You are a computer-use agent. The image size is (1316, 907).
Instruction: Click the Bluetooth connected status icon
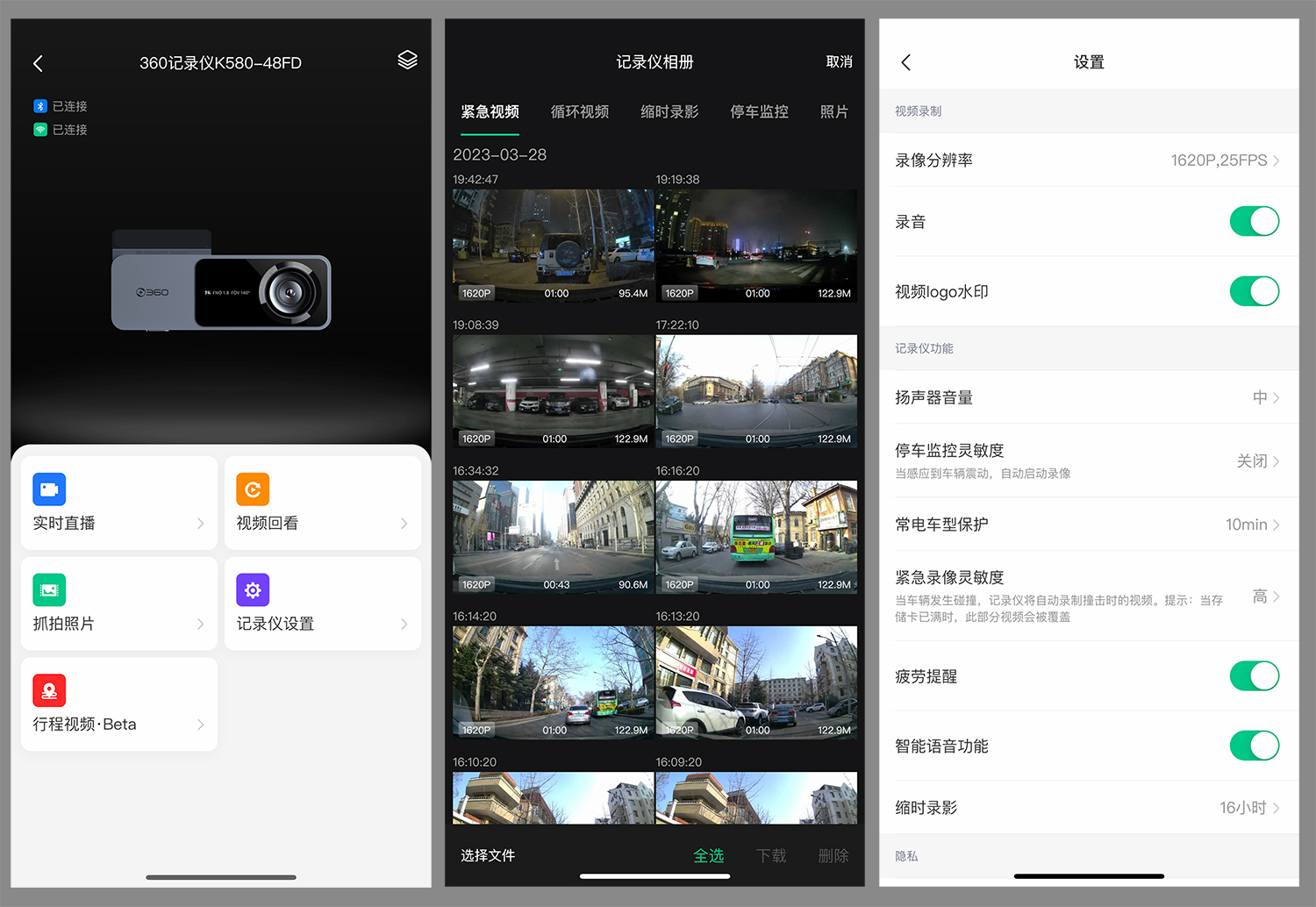point(41,106)
